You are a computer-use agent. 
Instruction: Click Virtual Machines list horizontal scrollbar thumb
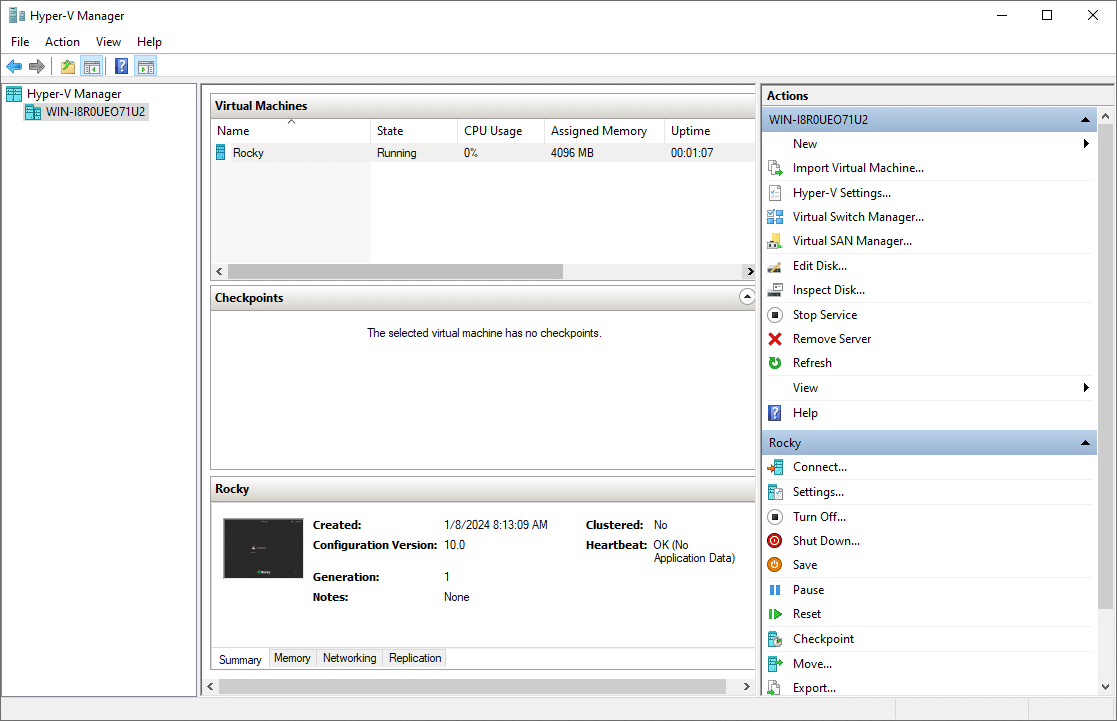click(x=395, y=271)
